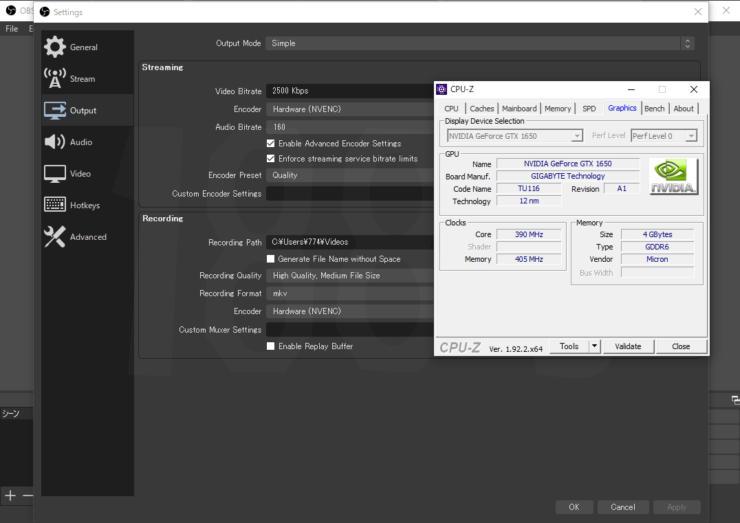Click the 4 GBytes memory size value
The width and height of the screenshot is (740, 523).
(x=657, y=234)
